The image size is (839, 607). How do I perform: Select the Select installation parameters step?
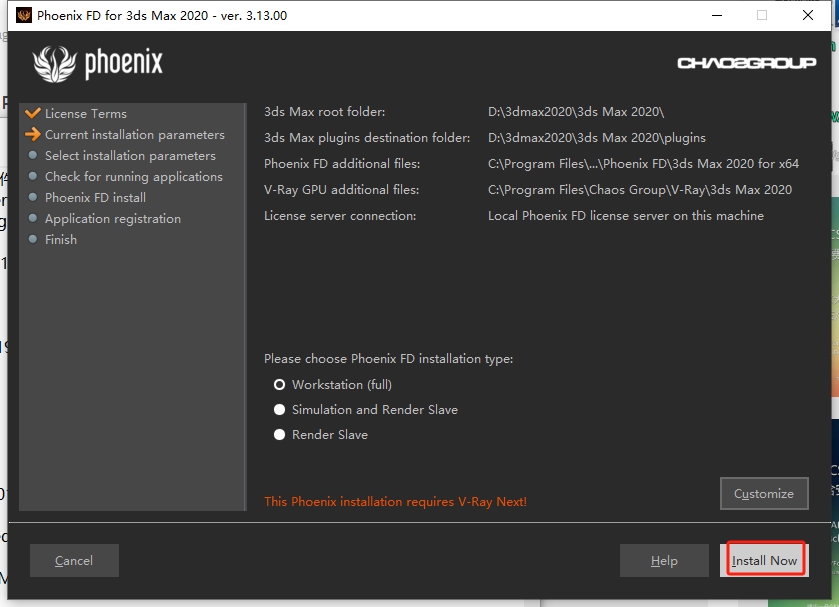click(x=130, y=156)
